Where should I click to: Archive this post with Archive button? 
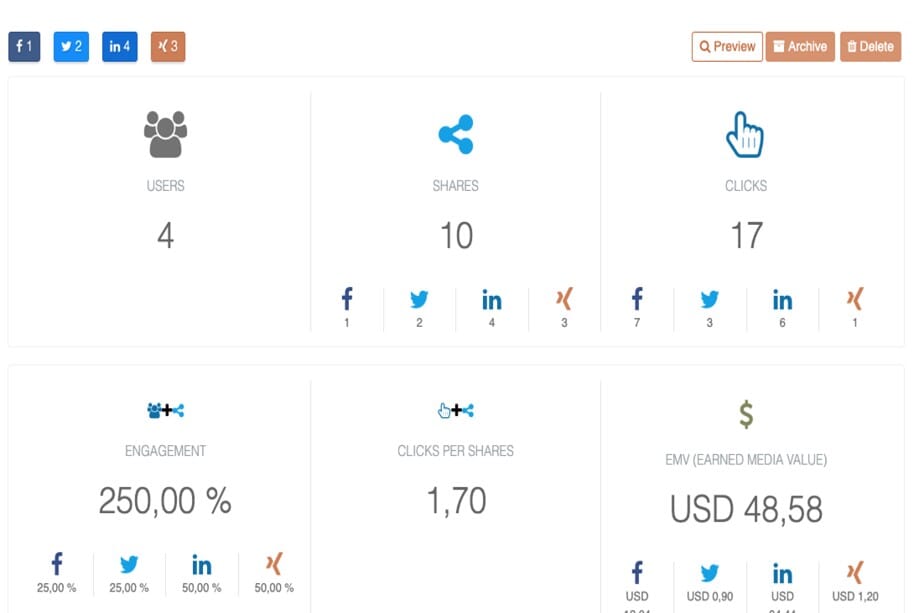[800, 46]
